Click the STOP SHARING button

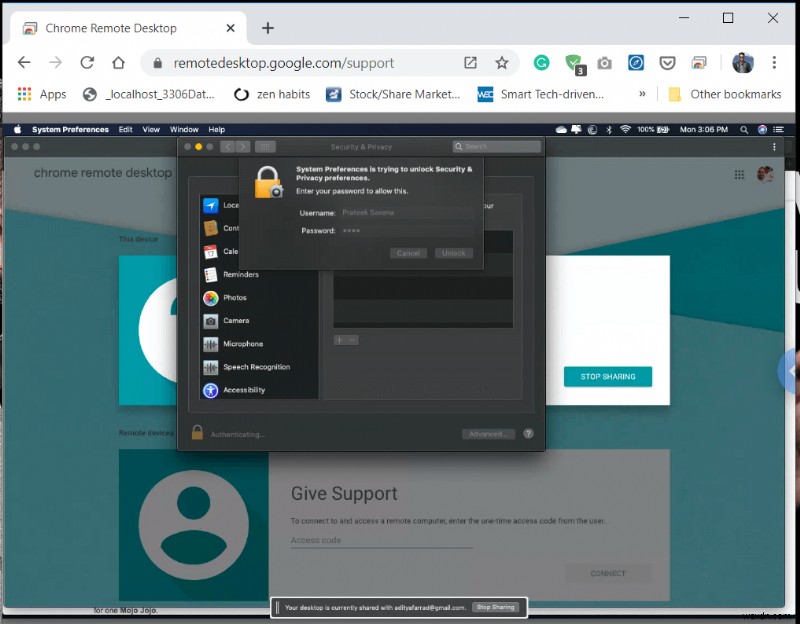(x=607, y=377)
